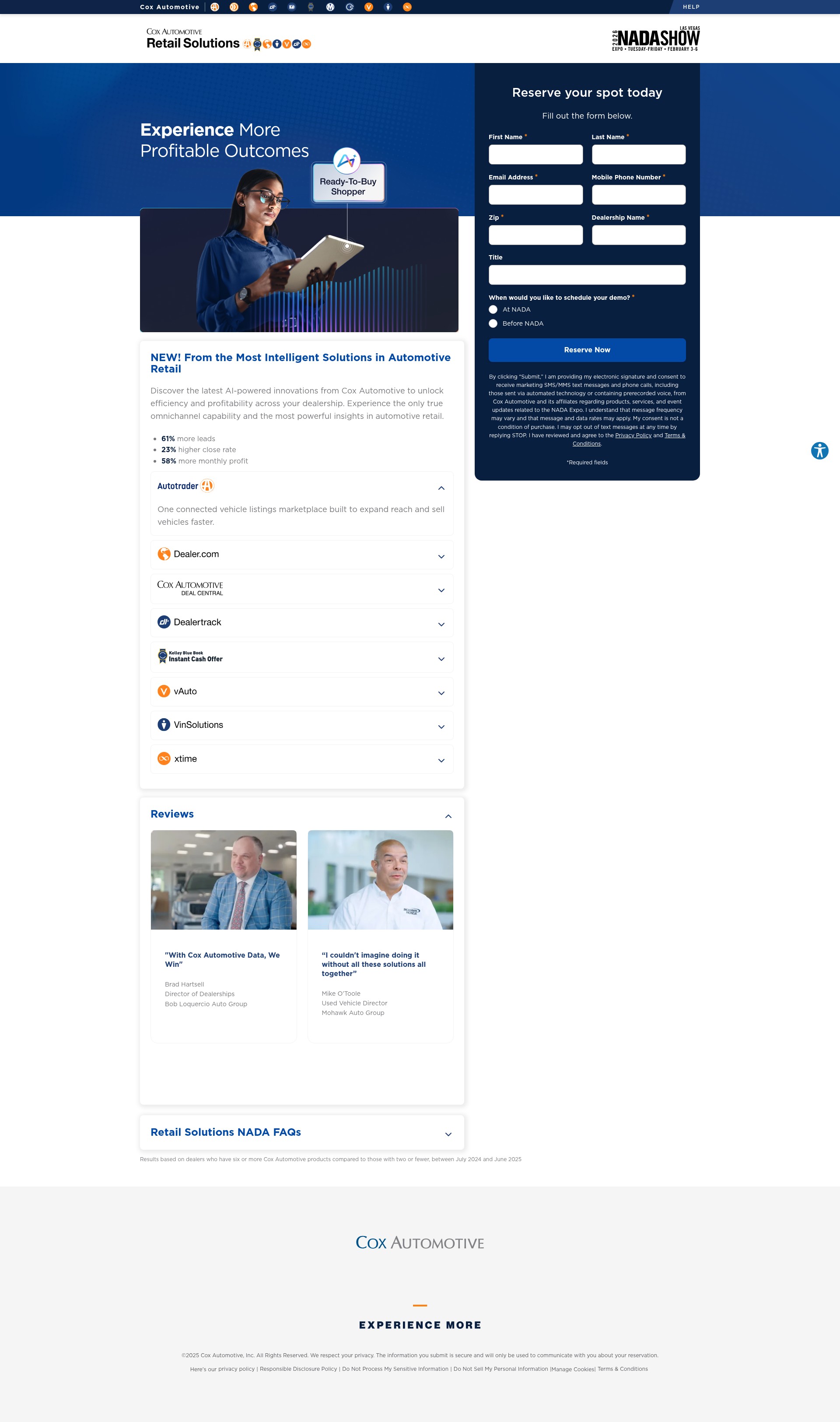Click the battery icon in top bar
840x1422 pixels.
coord(291,7)
